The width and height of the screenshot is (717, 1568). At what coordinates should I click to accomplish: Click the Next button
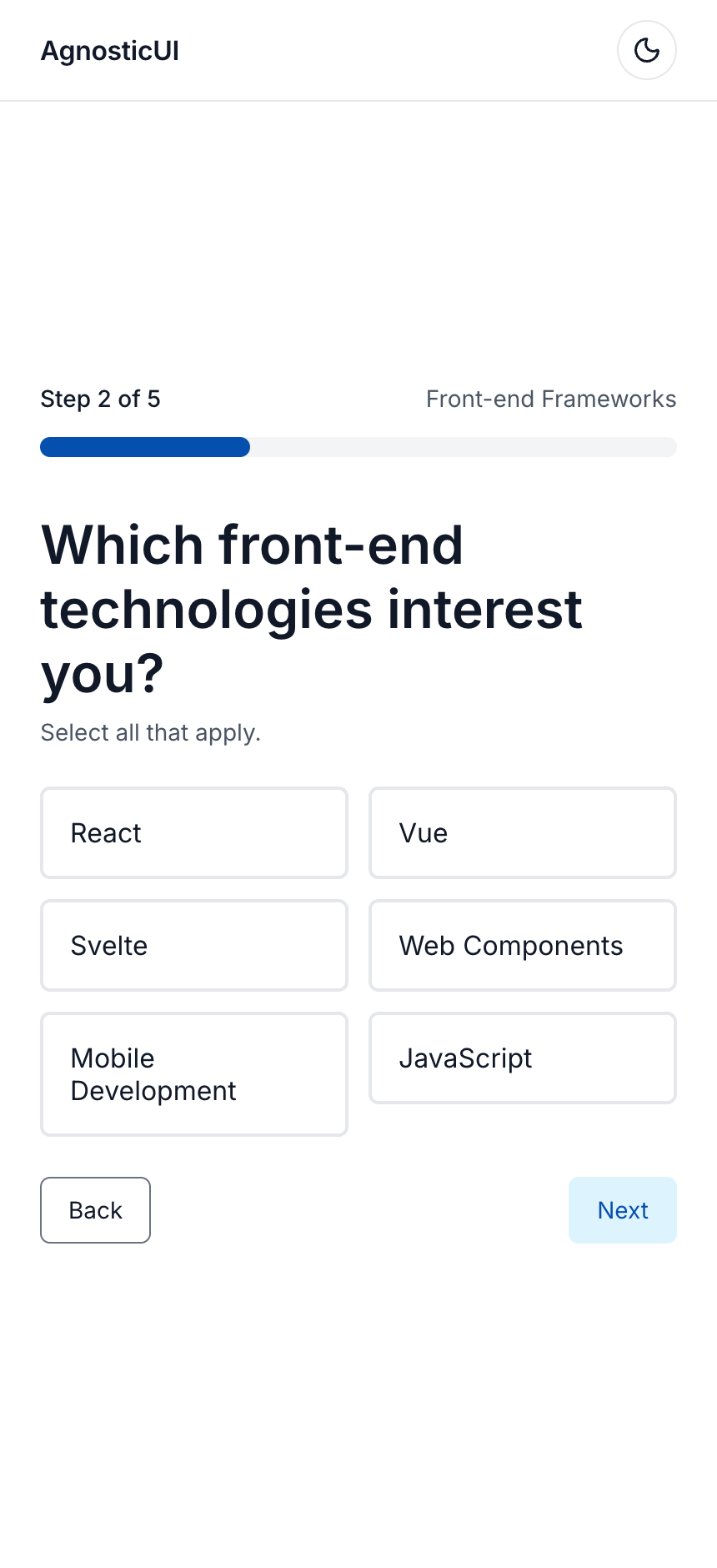tap(623, 1210)
